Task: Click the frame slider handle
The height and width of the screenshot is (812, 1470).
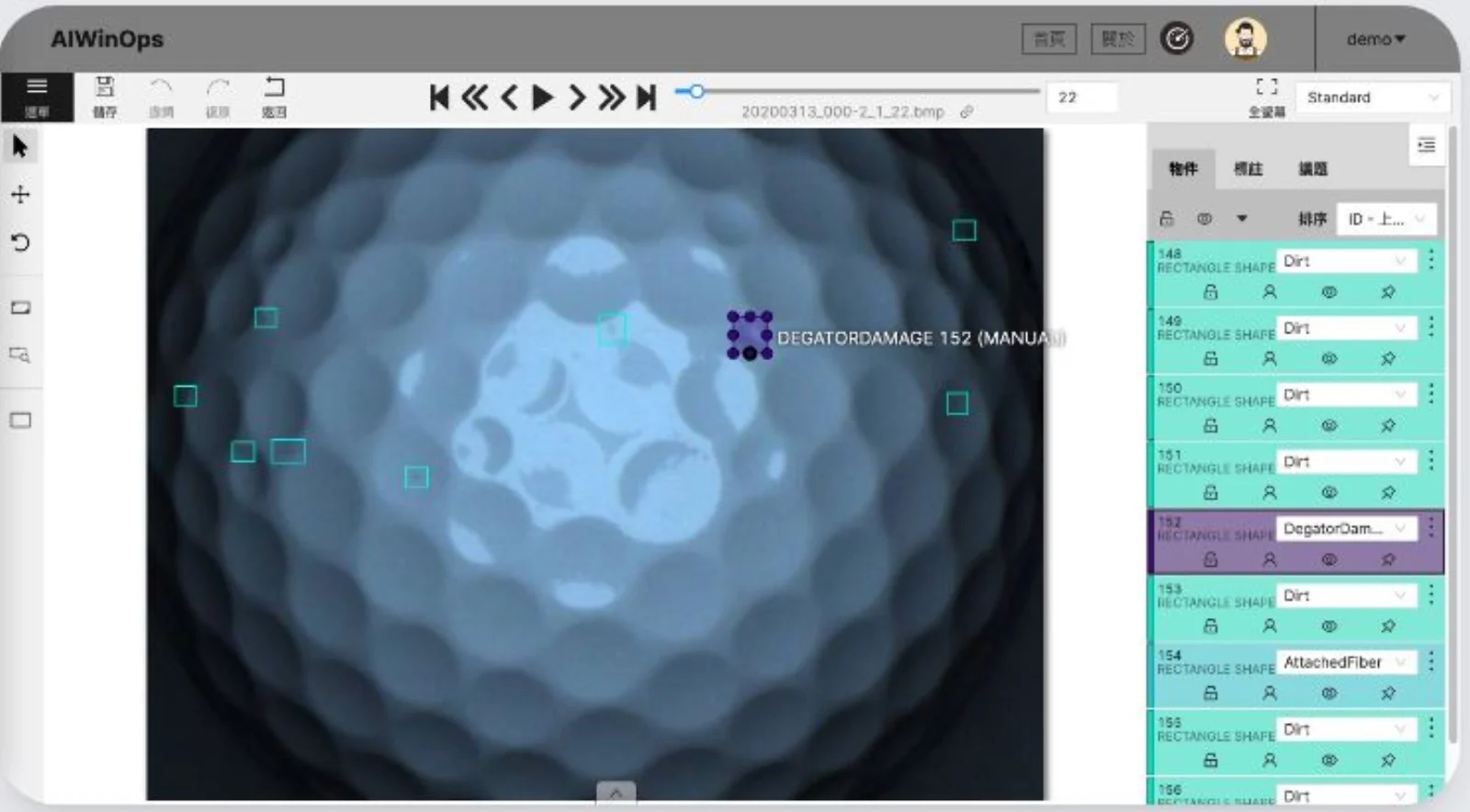Action: click(697, 91)
